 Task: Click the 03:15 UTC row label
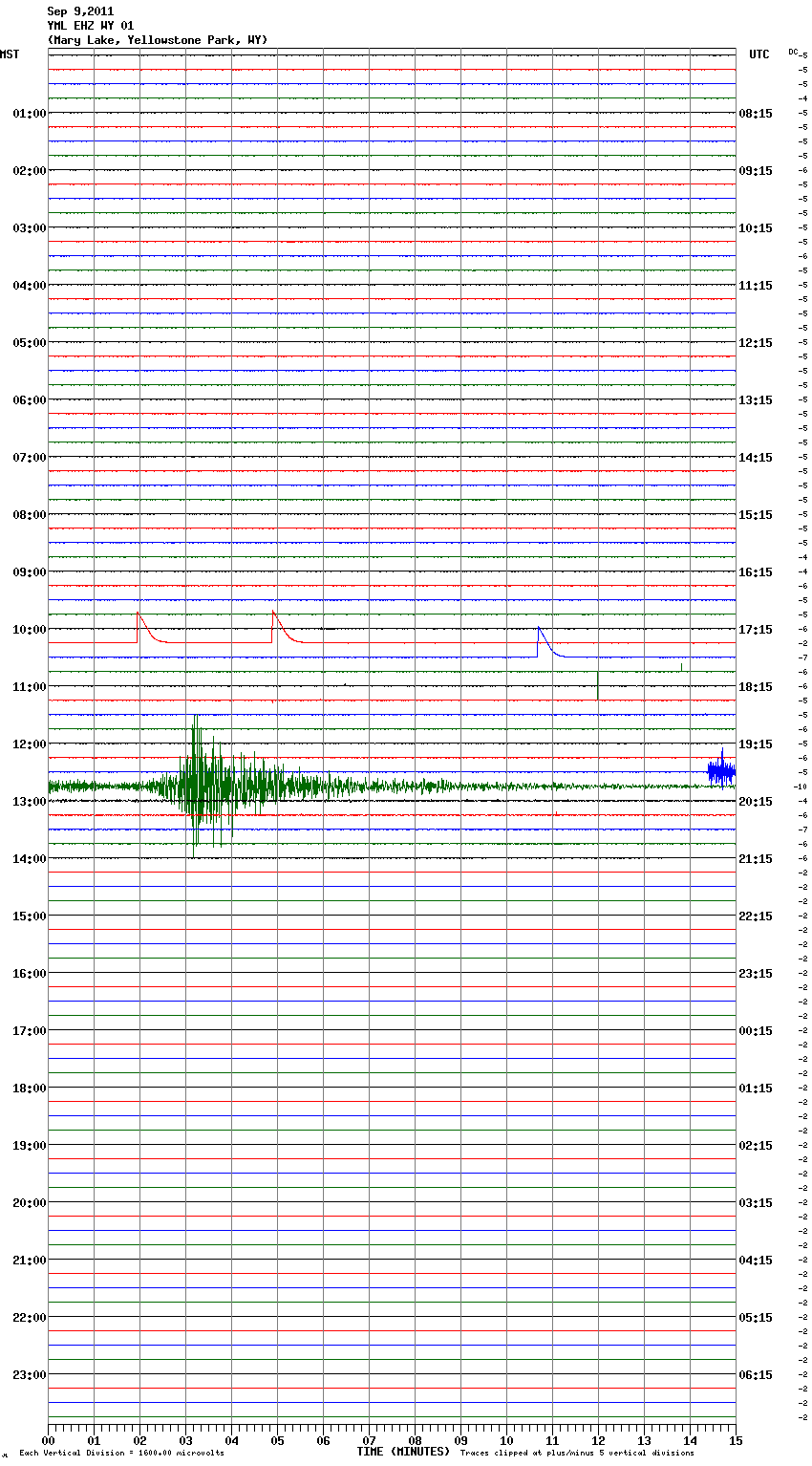[756, 1202]
